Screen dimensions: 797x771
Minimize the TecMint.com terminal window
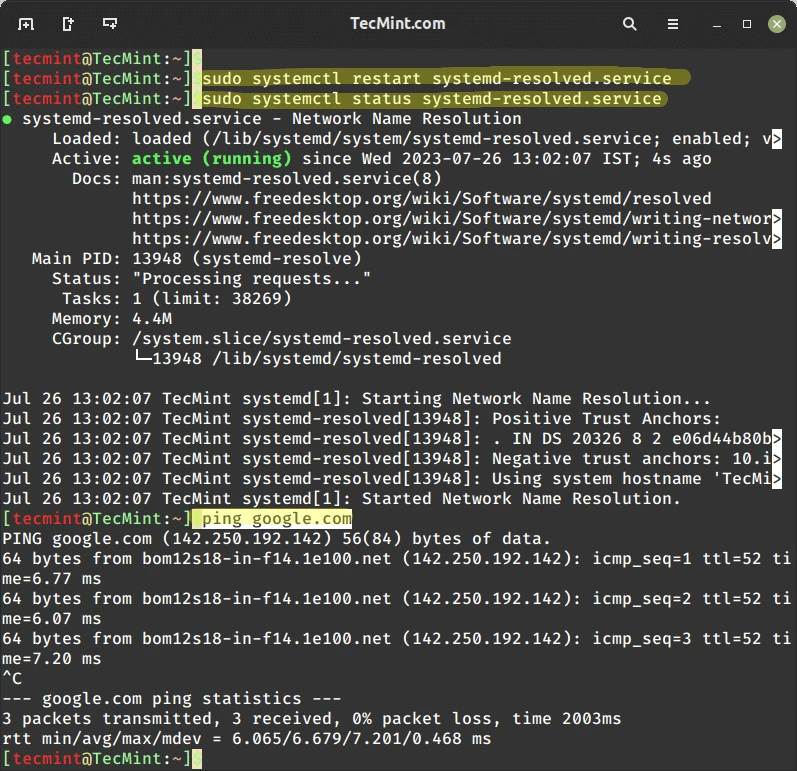point(717,24)
